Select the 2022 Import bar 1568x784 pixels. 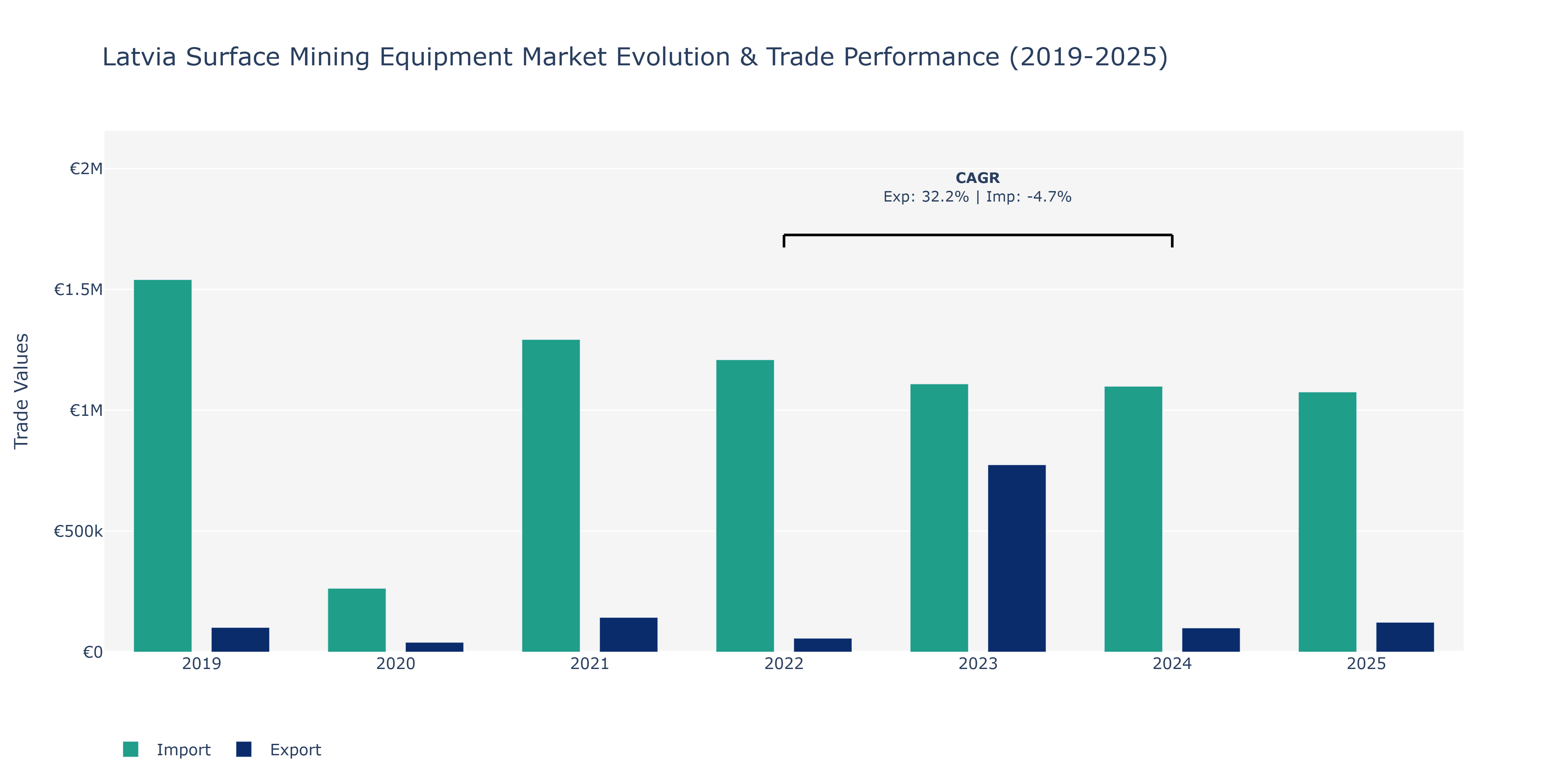(x=745, y=506)
